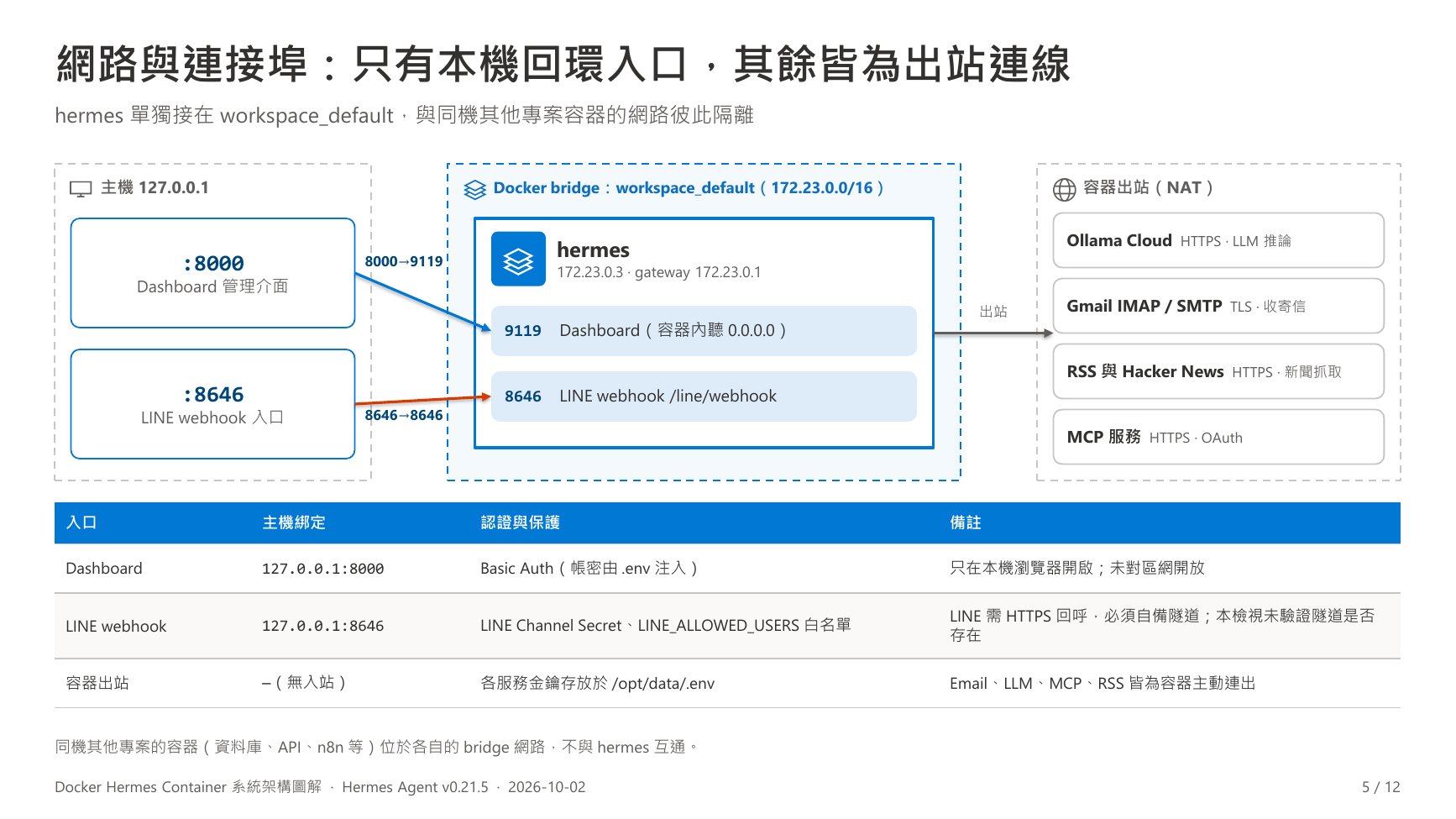Select the MCP 服務 card
This screenshot has width=1456, height=819.
click(1218, 437)
